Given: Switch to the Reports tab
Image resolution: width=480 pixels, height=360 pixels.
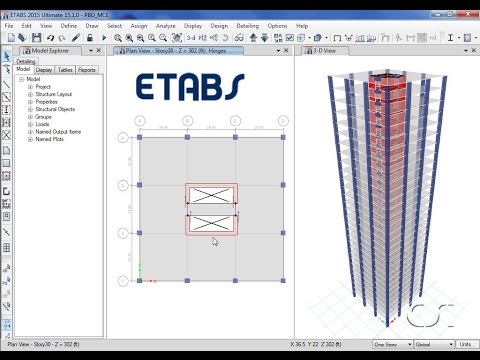Looking at the screenshot, I should (87, 70).
